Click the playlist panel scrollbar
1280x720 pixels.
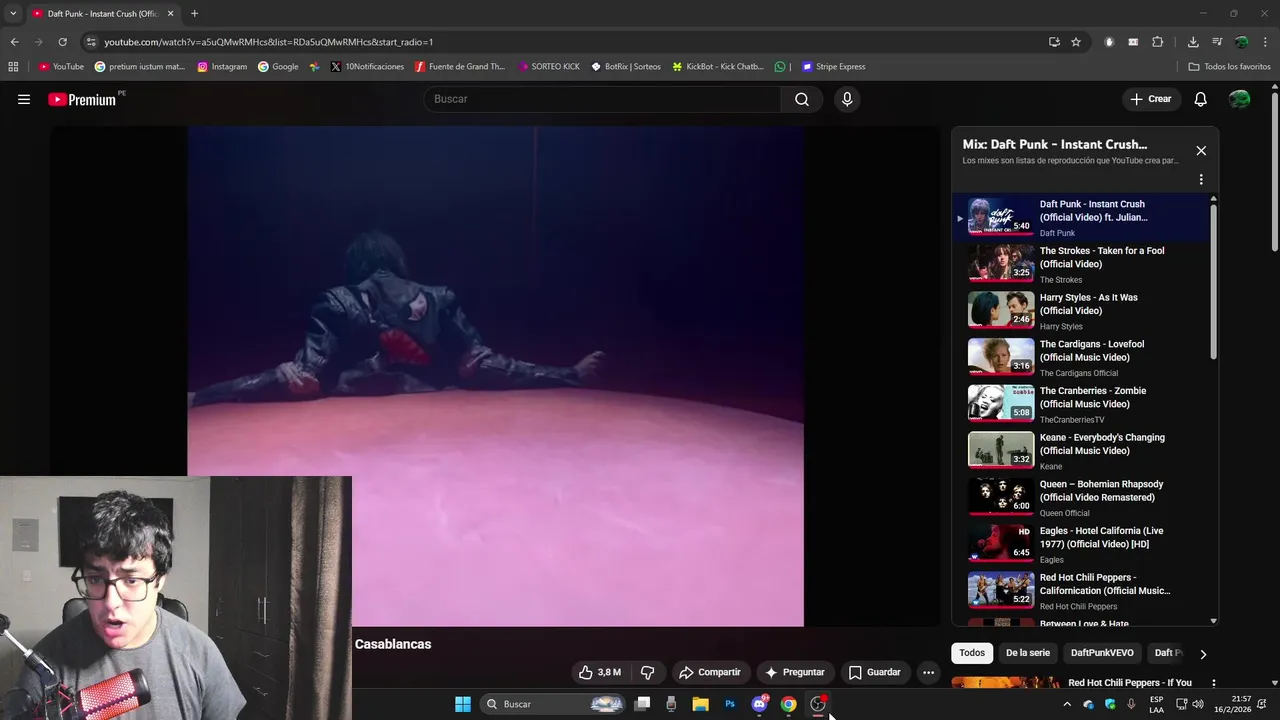click(1214, 280)
